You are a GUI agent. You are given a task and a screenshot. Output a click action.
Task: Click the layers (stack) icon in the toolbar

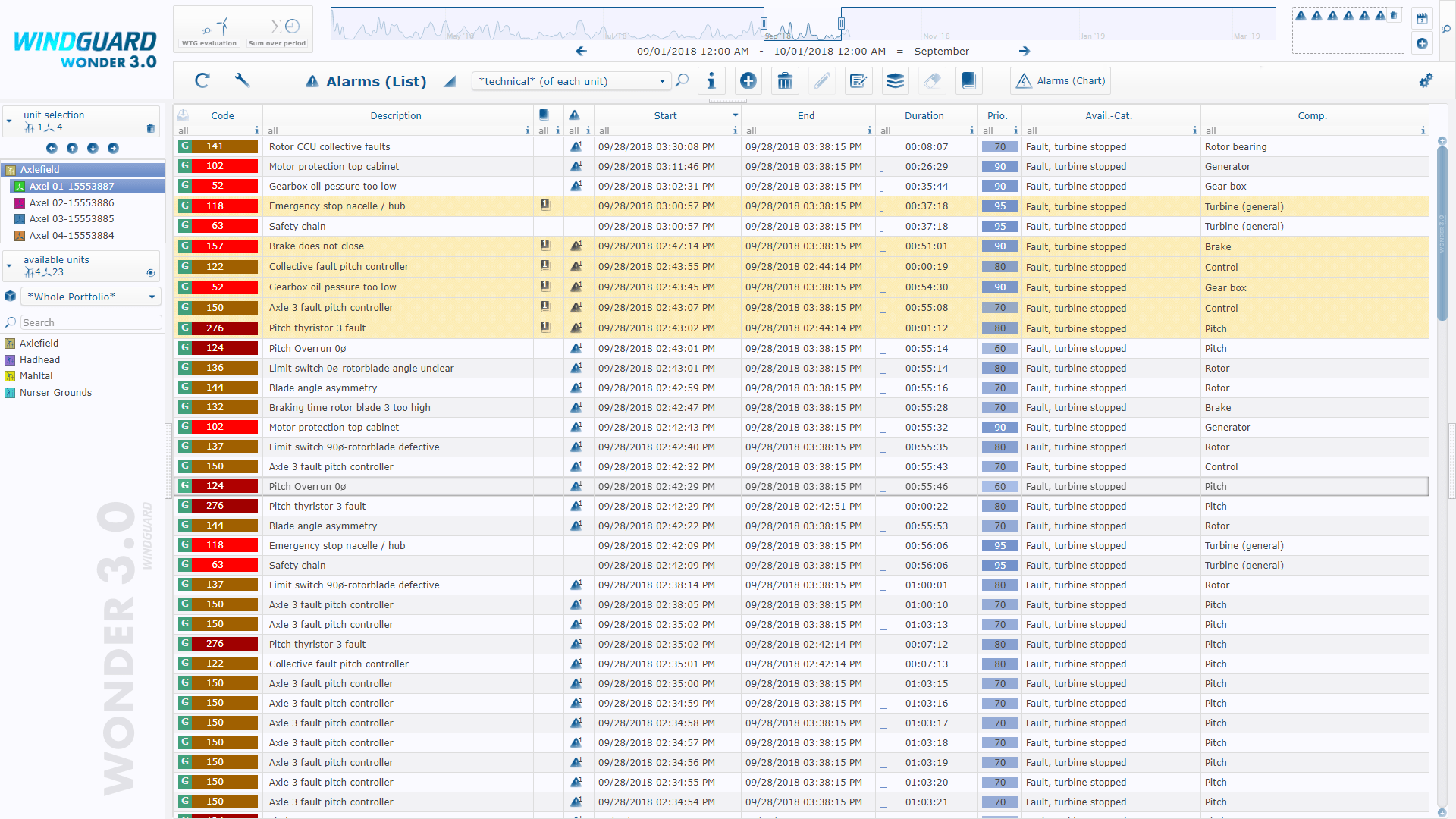[x=895, y=80]
